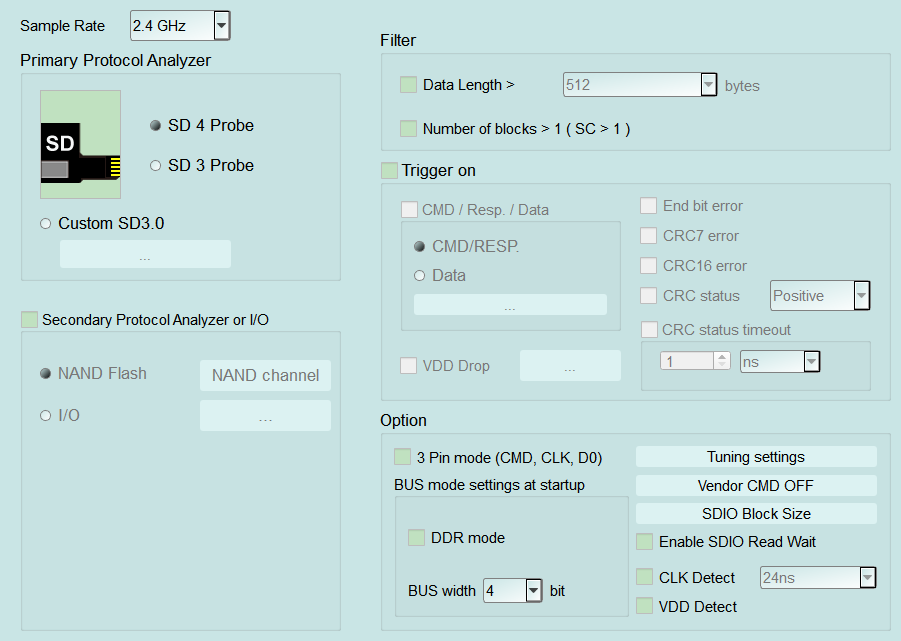Check the CMD / Resp. / Data option
Viewport: 901px width, 641px height.
click(409, 210)
